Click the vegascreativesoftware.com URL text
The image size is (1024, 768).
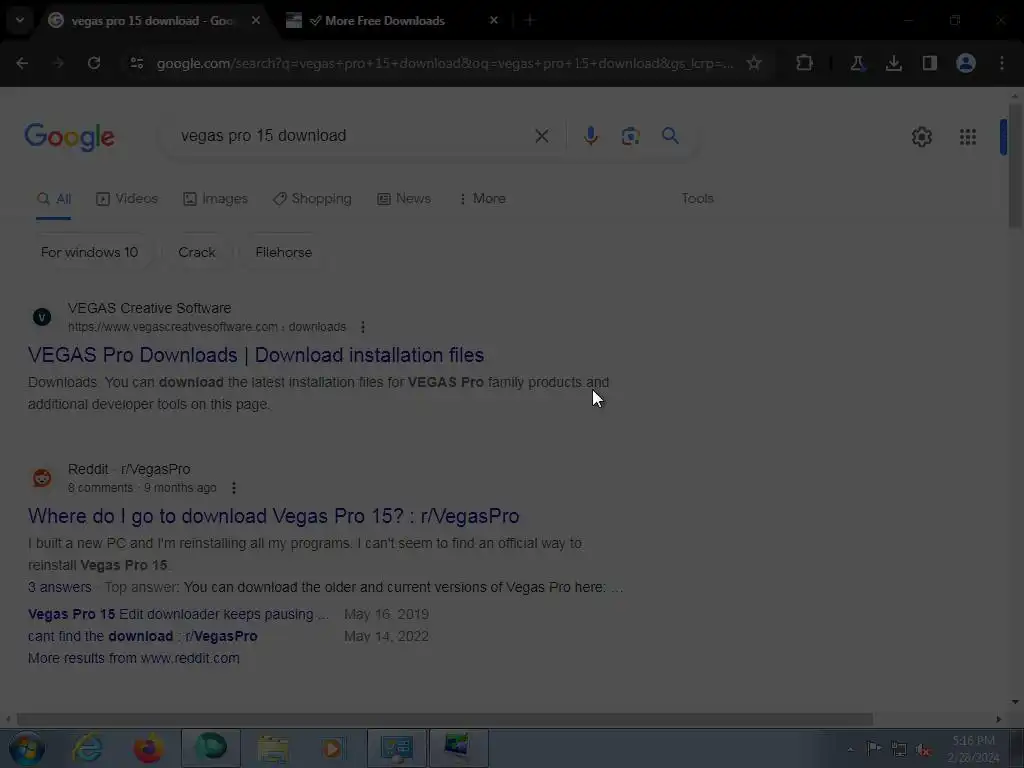coord(207,327)
